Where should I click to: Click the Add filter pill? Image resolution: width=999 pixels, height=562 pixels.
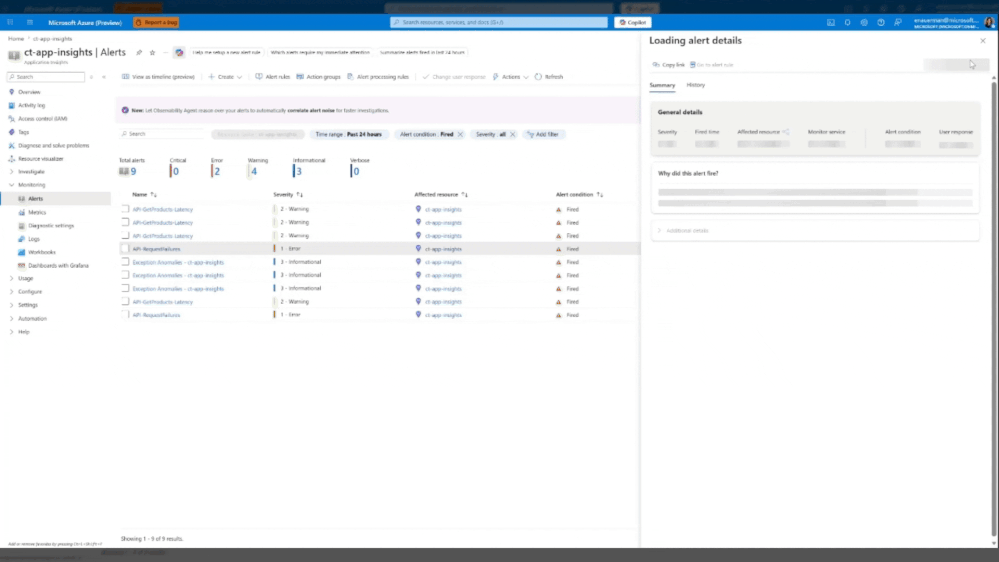tap(543, 134)
